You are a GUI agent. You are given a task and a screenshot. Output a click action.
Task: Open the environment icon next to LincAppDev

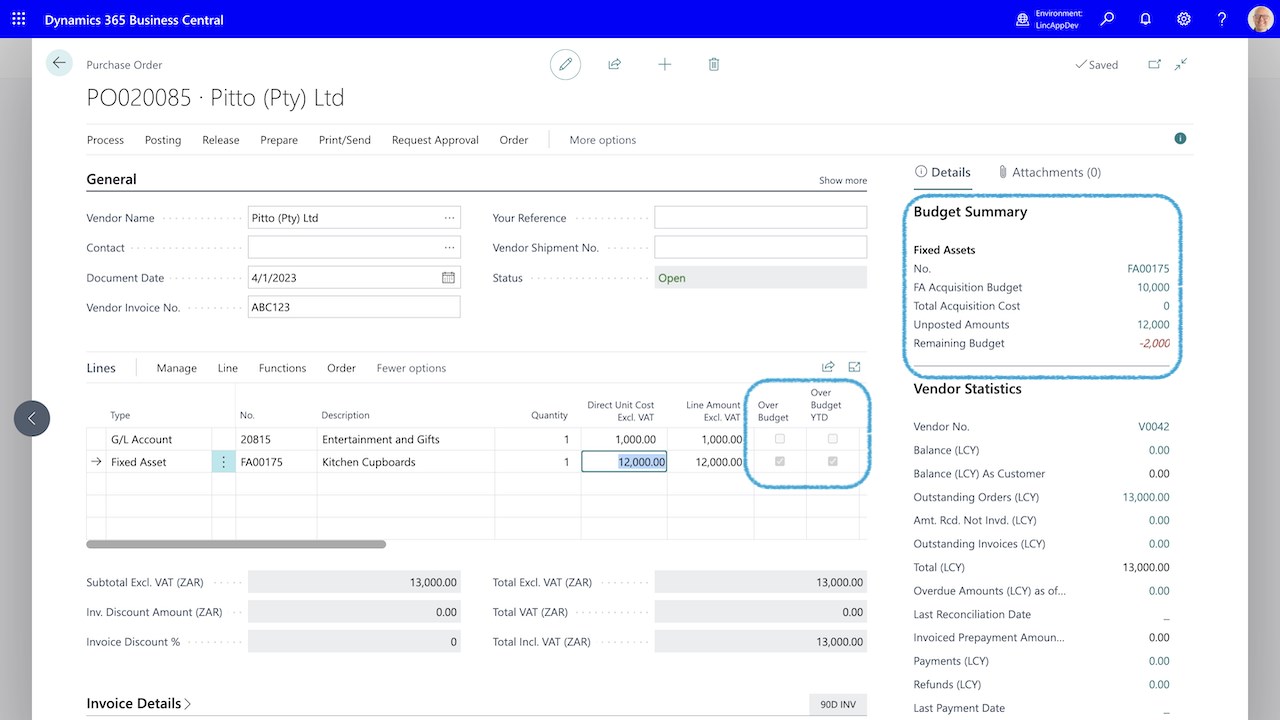point(1022,19)
